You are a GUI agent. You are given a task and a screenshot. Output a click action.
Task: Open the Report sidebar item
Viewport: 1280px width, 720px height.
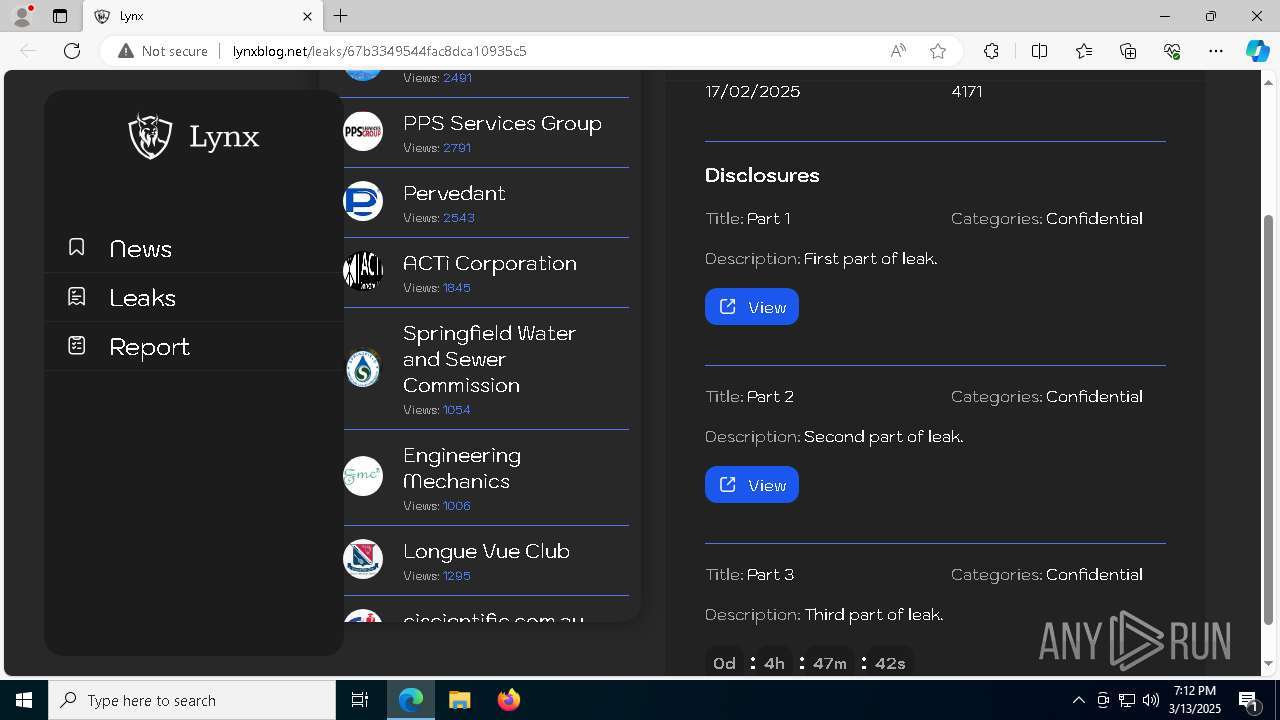194,346
